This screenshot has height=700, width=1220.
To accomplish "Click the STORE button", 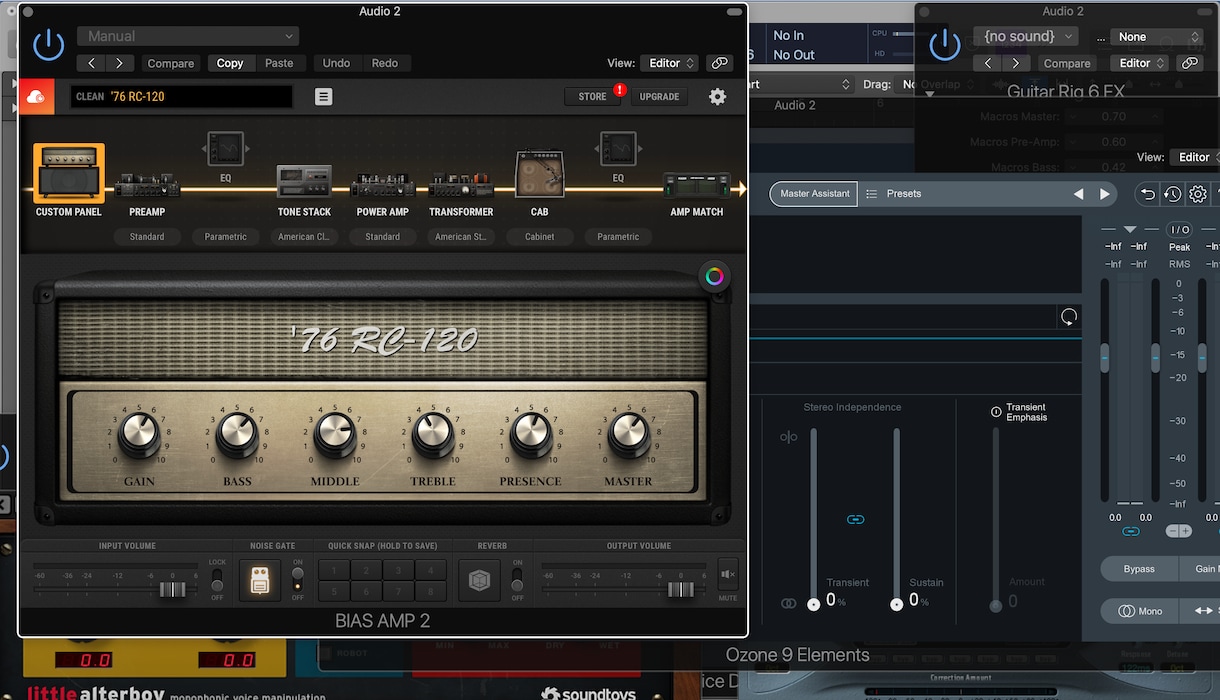I will [x=592, y=97].
